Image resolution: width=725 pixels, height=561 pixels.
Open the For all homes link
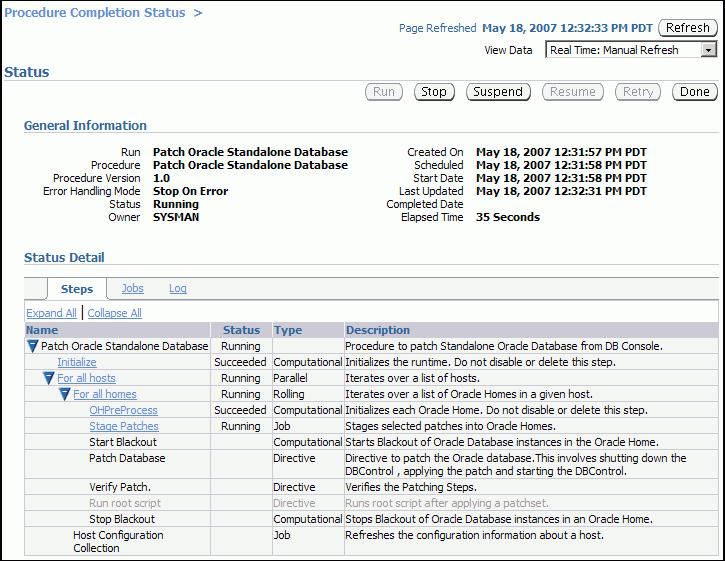pyautogui.click(x=105, y=395)
